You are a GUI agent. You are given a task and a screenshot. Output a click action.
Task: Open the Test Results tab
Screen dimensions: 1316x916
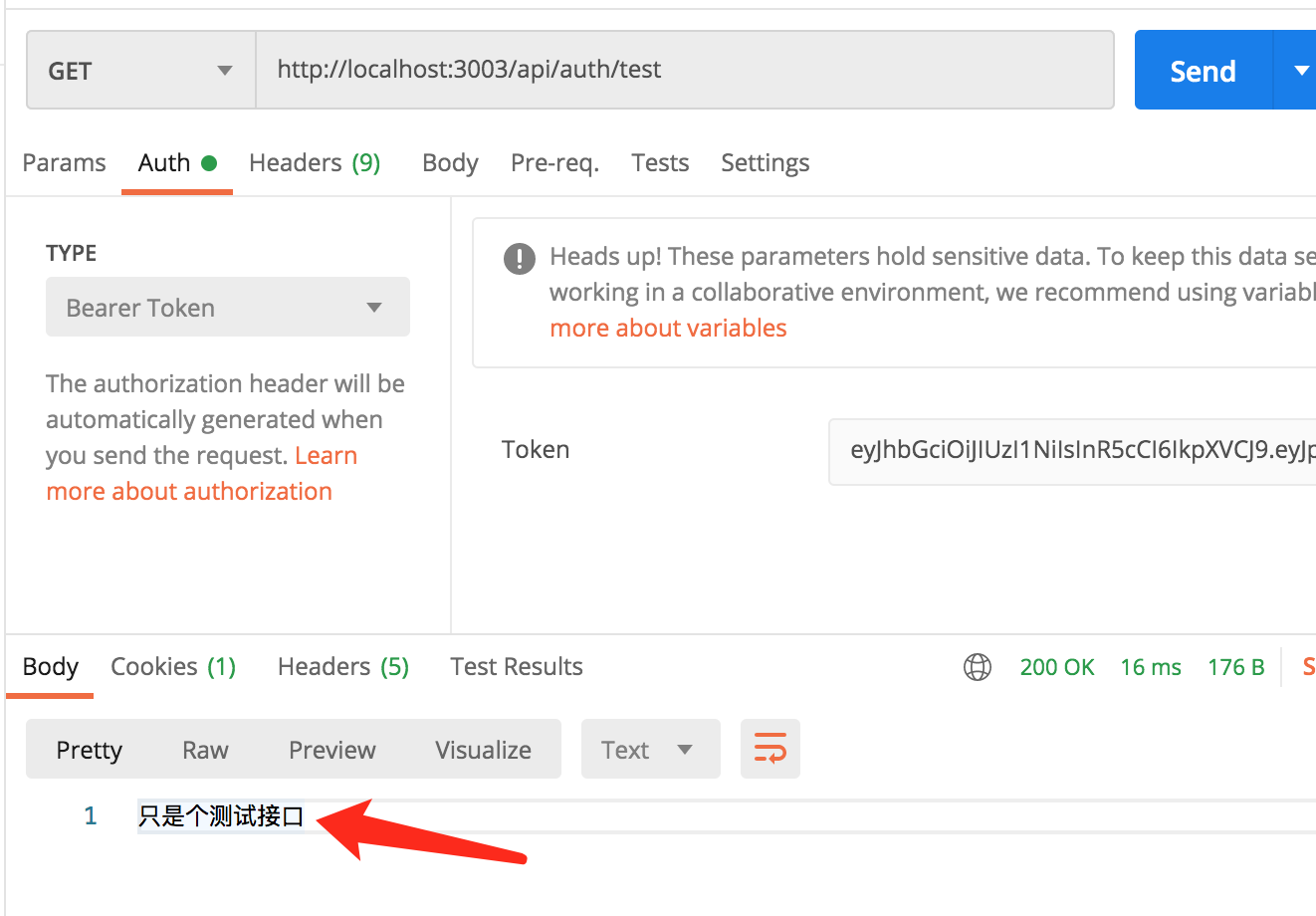click(x=517, y=666)
